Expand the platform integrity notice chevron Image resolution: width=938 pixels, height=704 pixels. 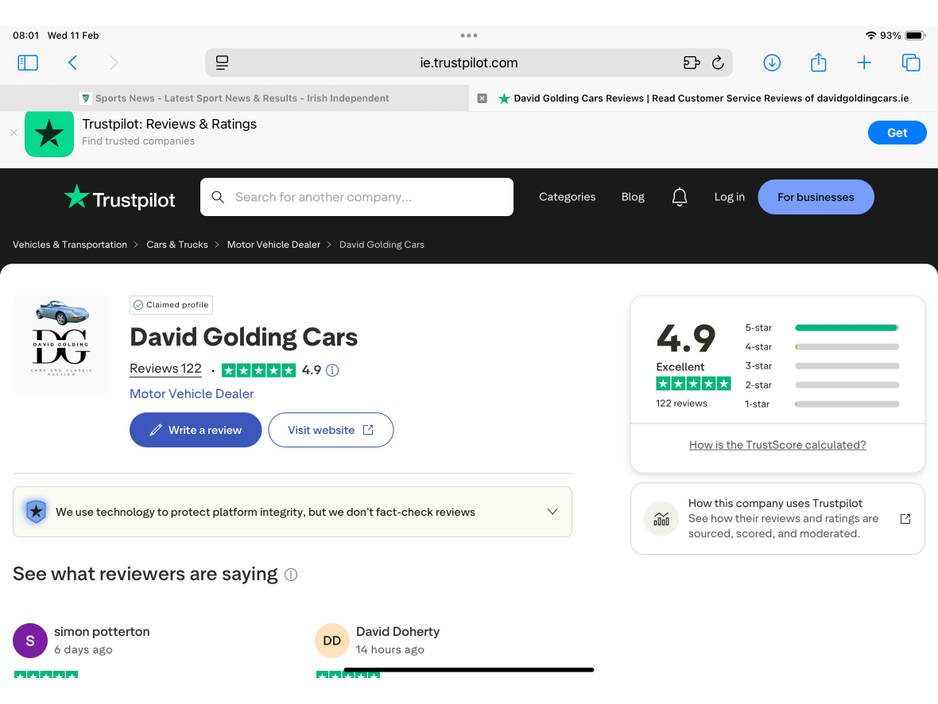click(552, 512)
